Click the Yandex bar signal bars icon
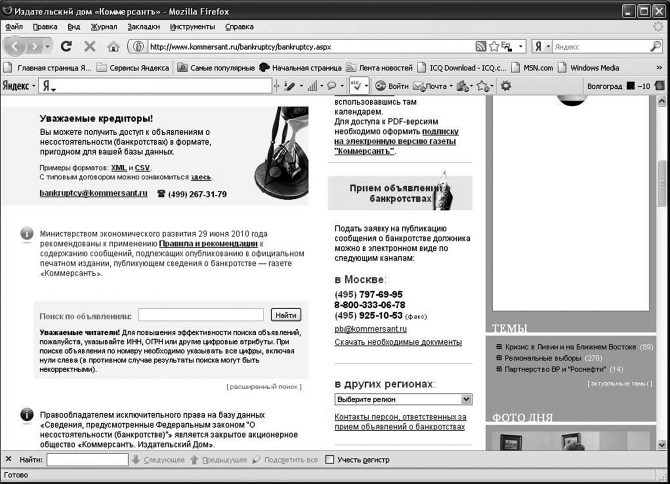 tap(312, 86)
